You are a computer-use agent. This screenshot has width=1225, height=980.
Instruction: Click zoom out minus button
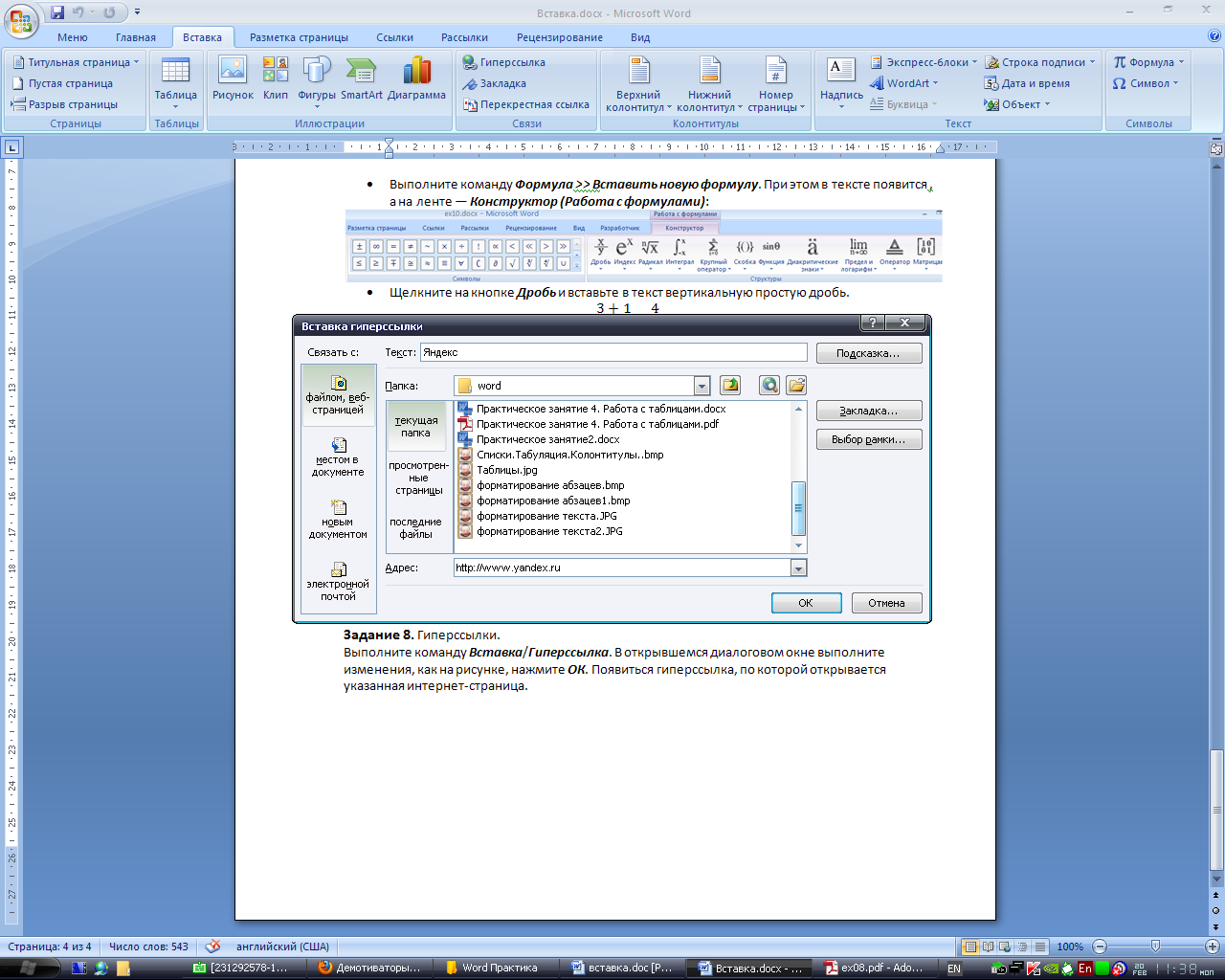click(x=1100, y=947)
